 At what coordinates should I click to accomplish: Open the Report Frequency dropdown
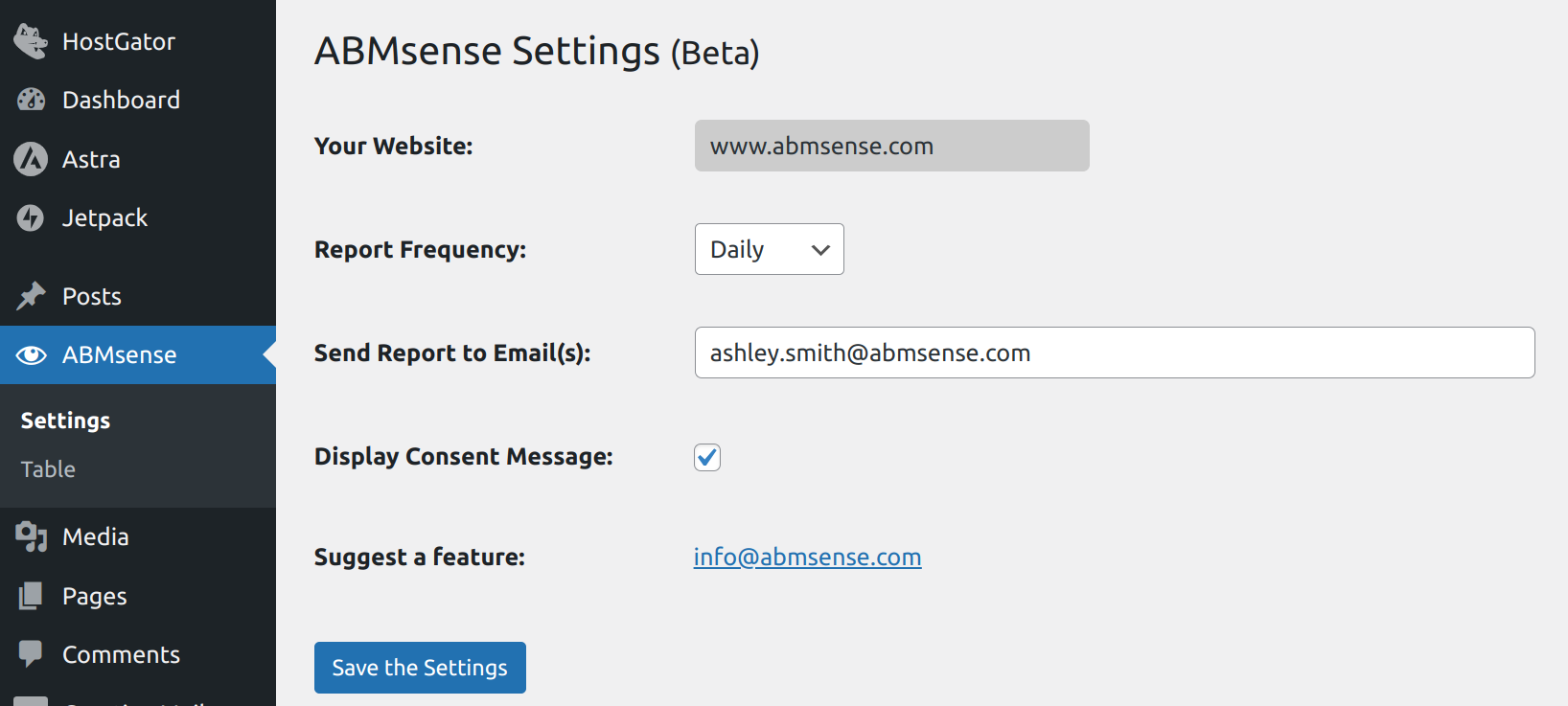(769, 249)
